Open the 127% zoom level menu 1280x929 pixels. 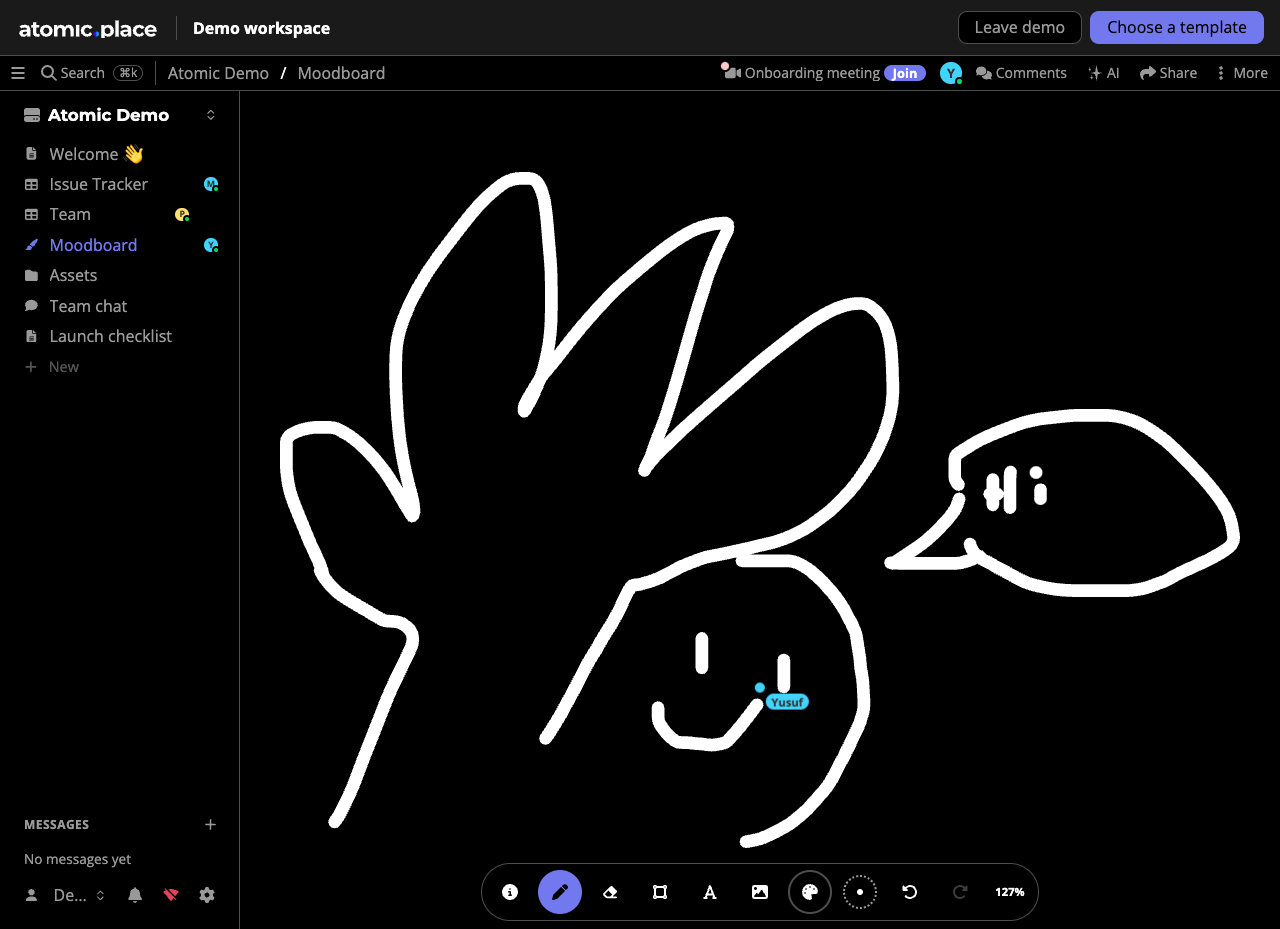click(x=1010, y=892)
